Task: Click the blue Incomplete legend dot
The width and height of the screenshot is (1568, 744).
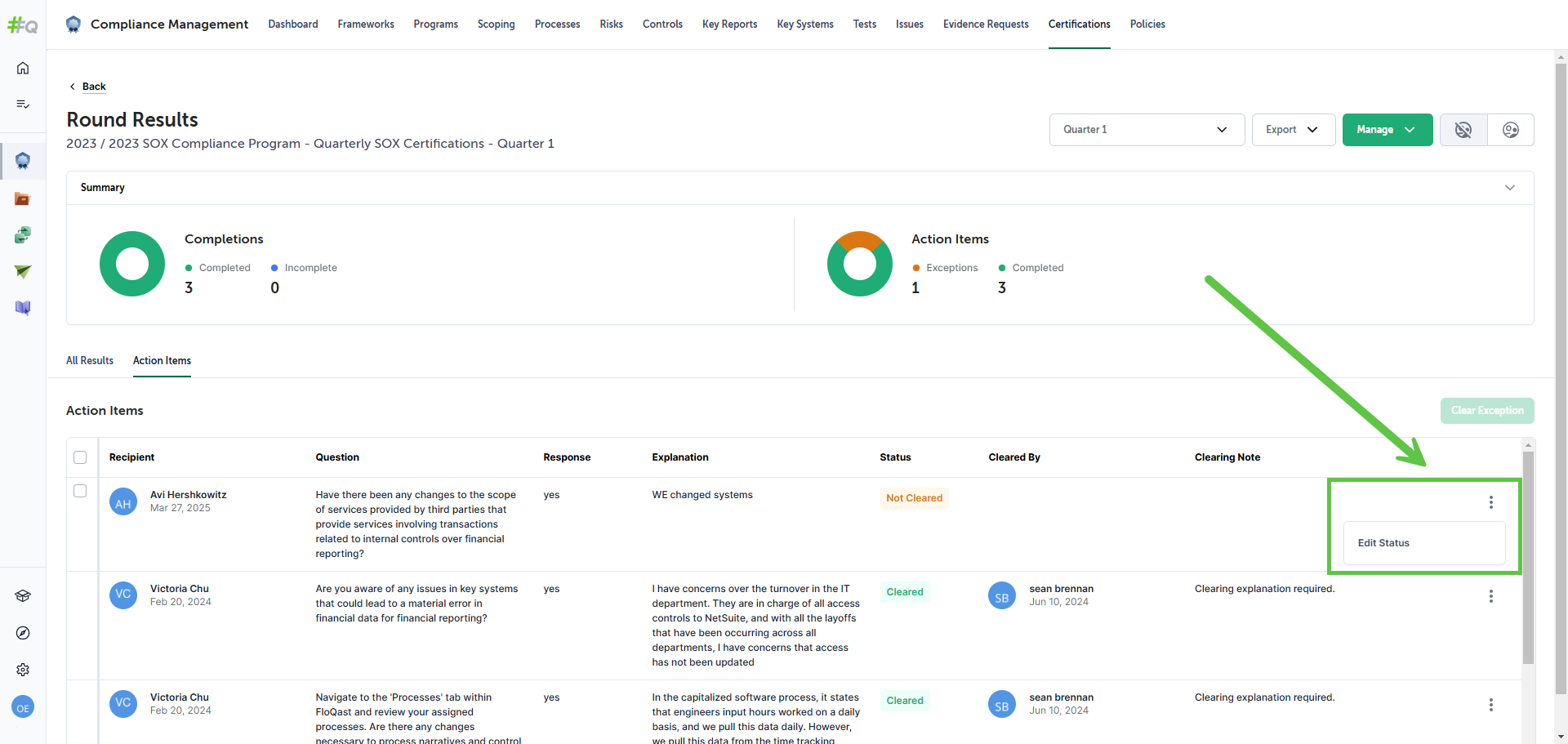Action: coord(274,268)
